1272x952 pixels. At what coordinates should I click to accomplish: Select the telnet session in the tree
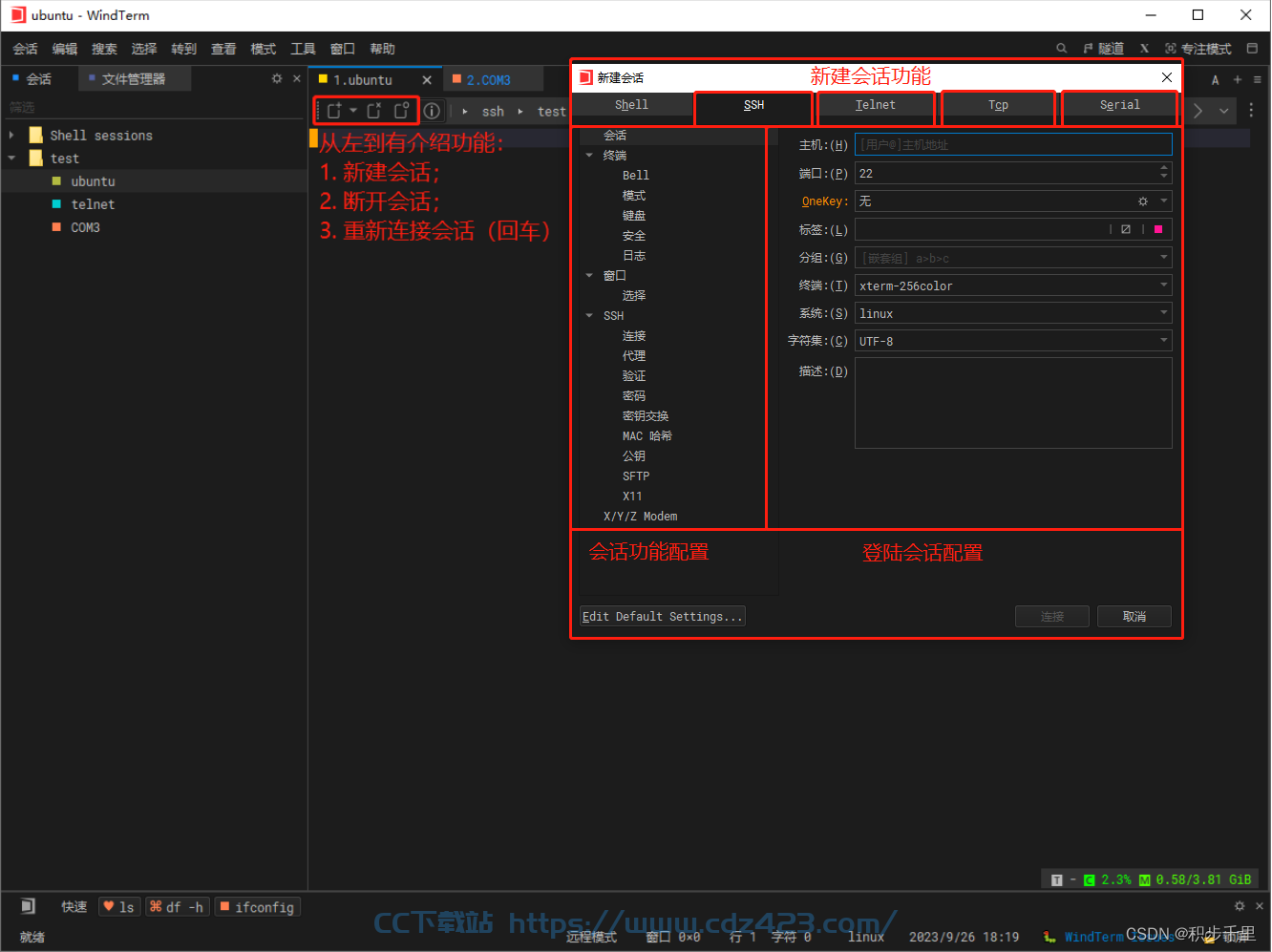pos(93,204)
